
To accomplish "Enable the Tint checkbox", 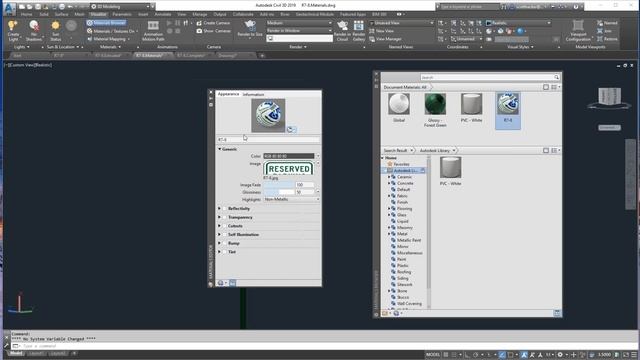I will pyautogui.click(x=224, y=252).
